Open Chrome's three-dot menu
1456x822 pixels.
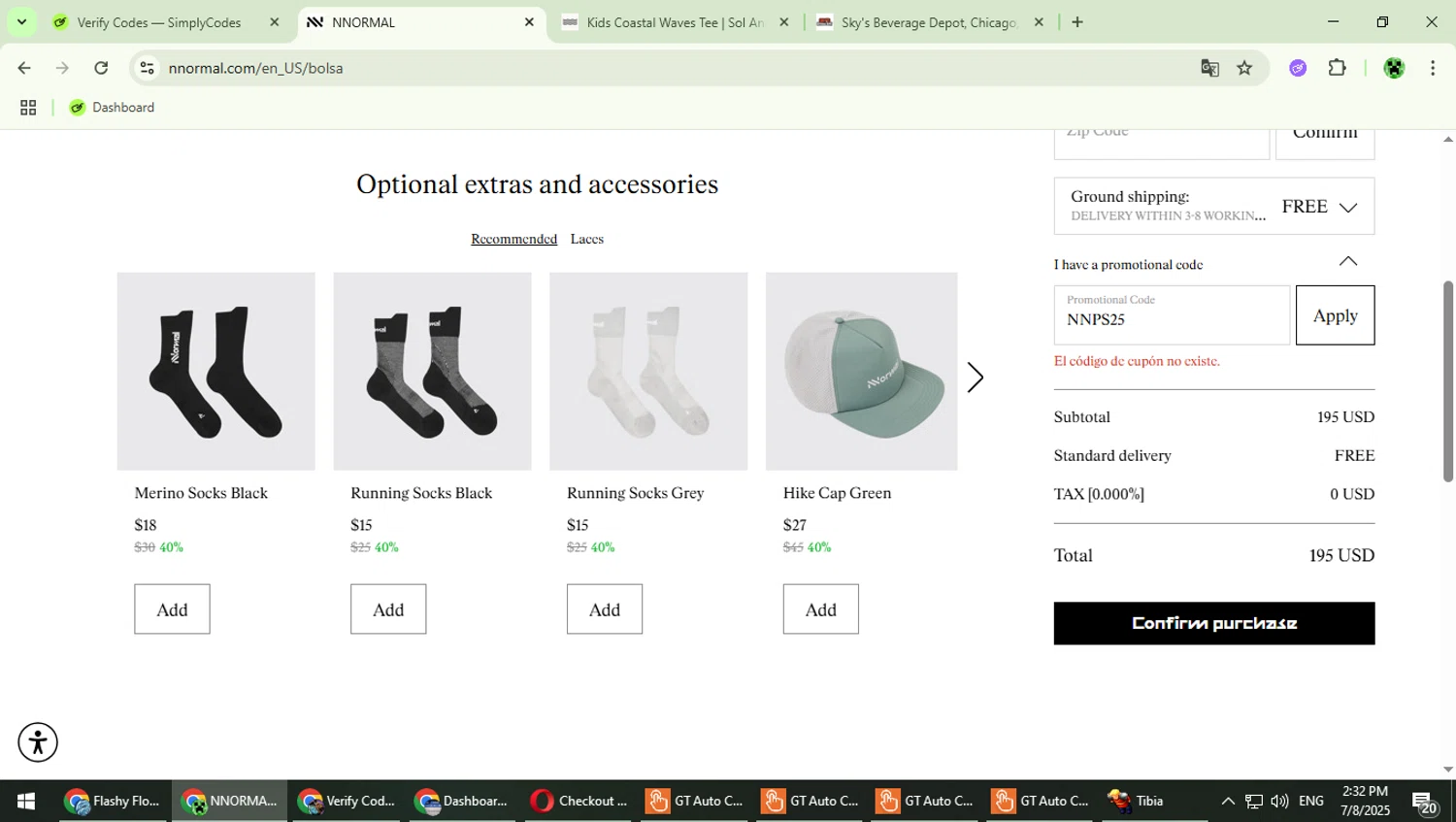(1433, 68)
